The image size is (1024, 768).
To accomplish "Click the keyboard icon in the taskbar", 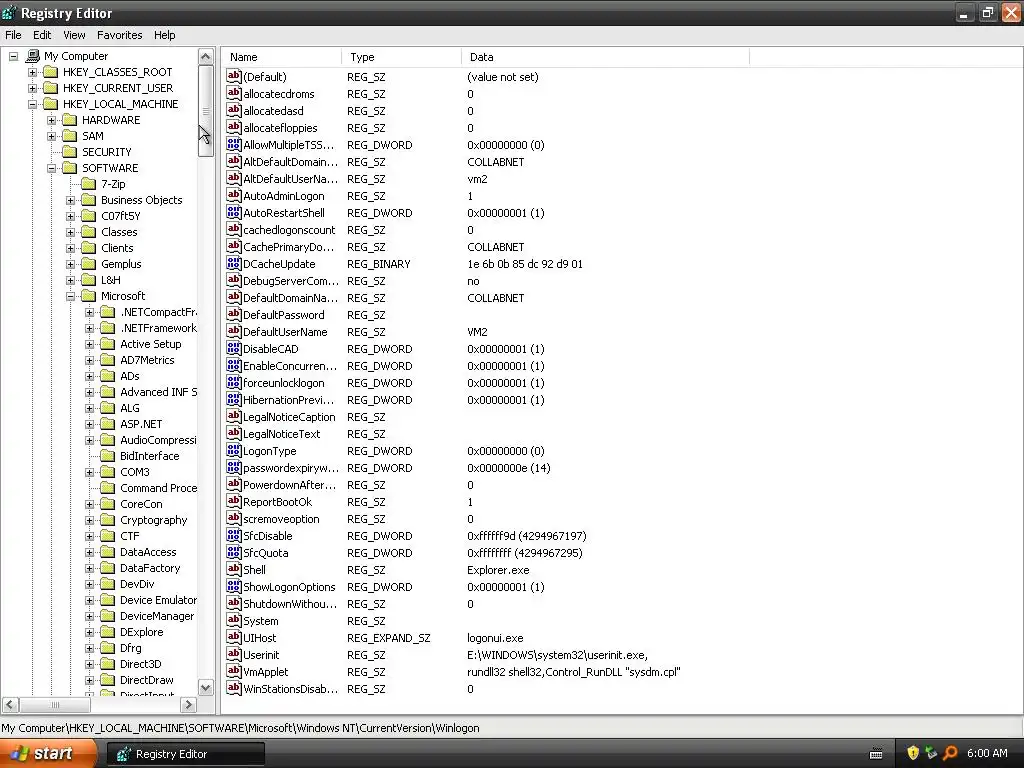I will point(876,754).
